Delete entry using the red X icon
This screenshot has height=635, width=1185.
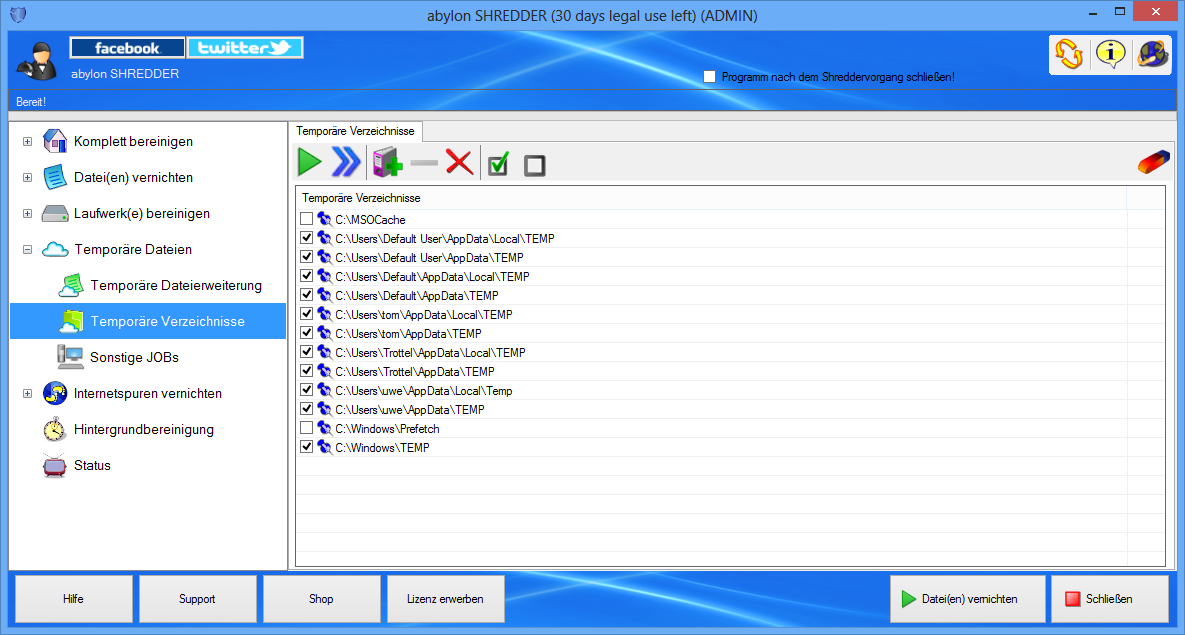459,163
